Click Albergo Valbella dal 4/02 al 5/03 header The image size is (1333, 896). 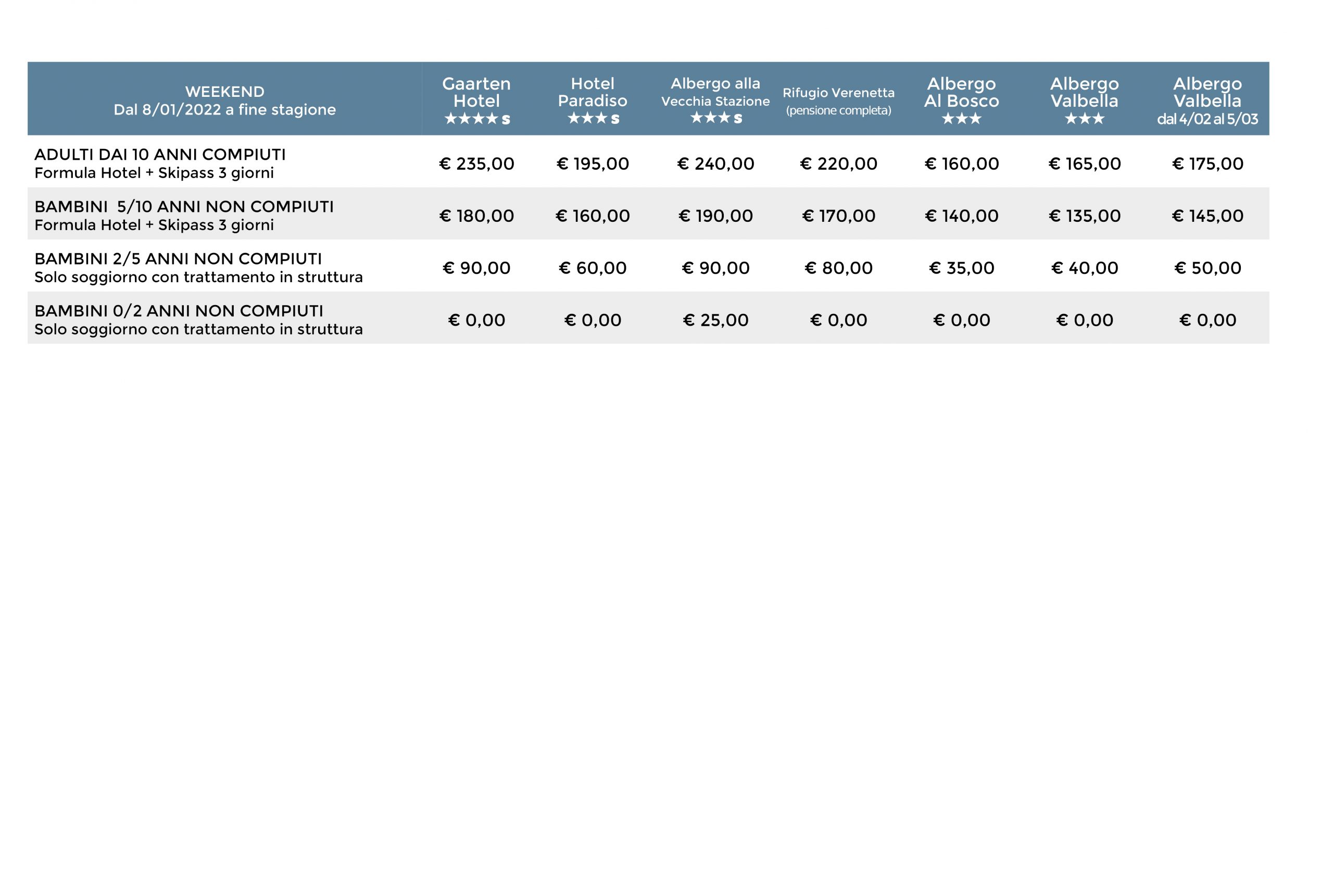pyautogui.click(x=1208, y=100)
